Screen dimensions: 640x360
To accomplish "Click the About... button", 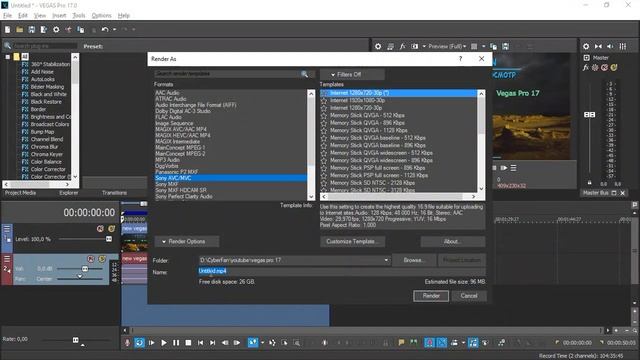I will [453, 241].
